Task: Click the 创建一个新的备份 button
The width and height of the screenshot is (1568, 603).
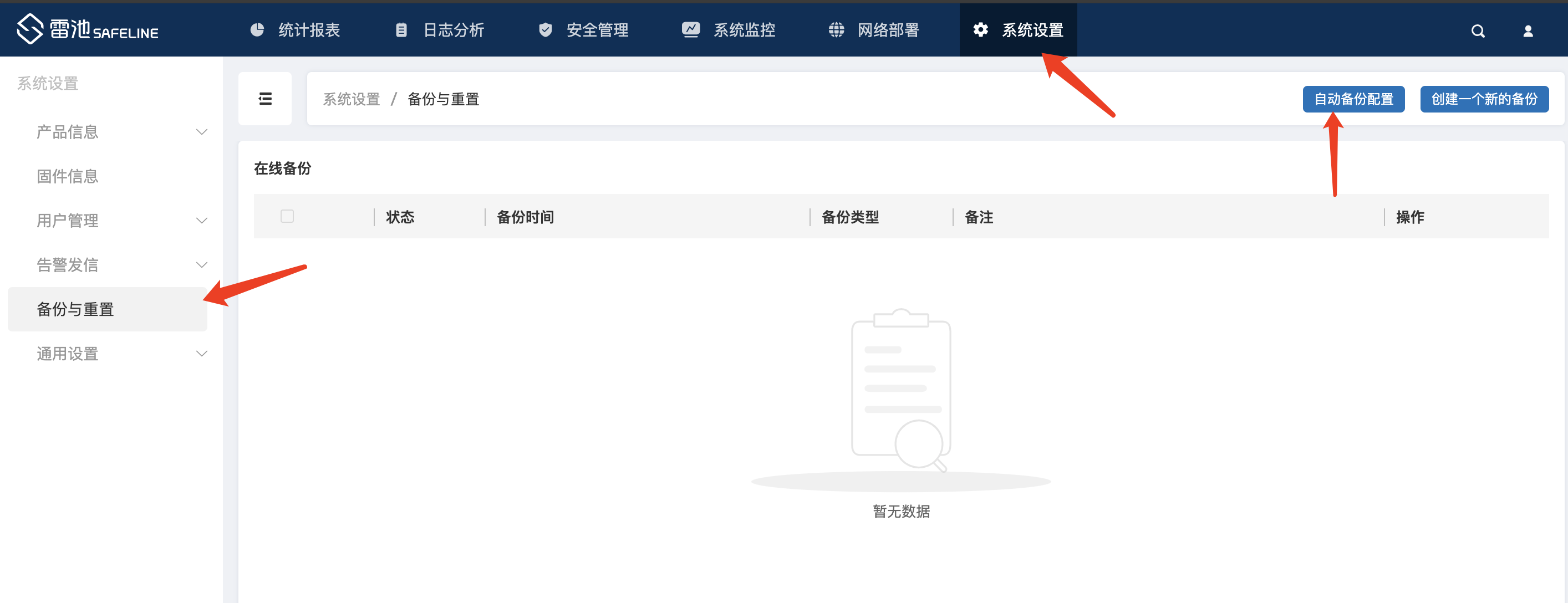Action: 1484,99
